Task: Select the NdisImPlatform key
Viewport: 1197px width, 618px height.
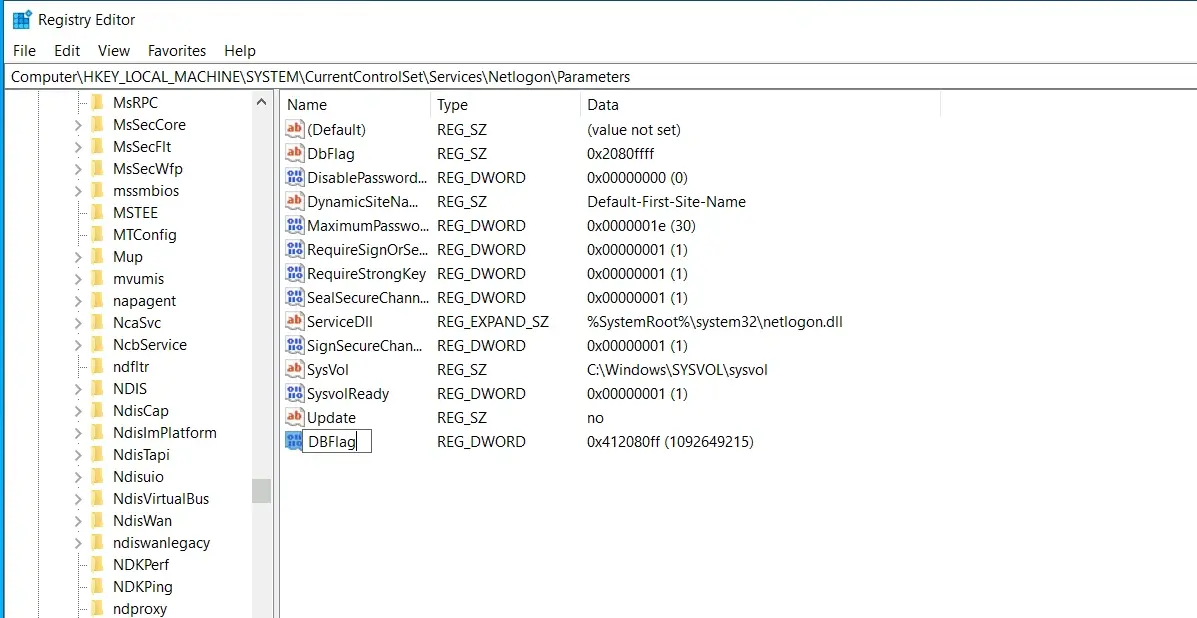Action: click(164, 433)
